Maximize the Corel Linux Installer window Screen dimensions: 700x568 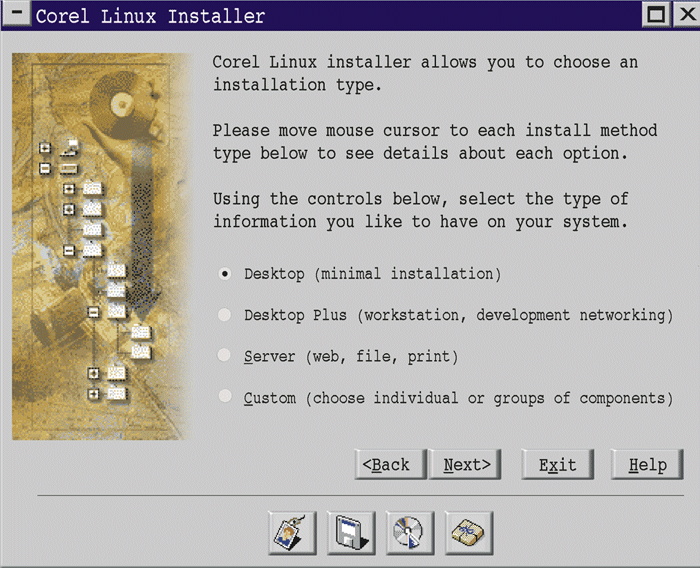656,14
